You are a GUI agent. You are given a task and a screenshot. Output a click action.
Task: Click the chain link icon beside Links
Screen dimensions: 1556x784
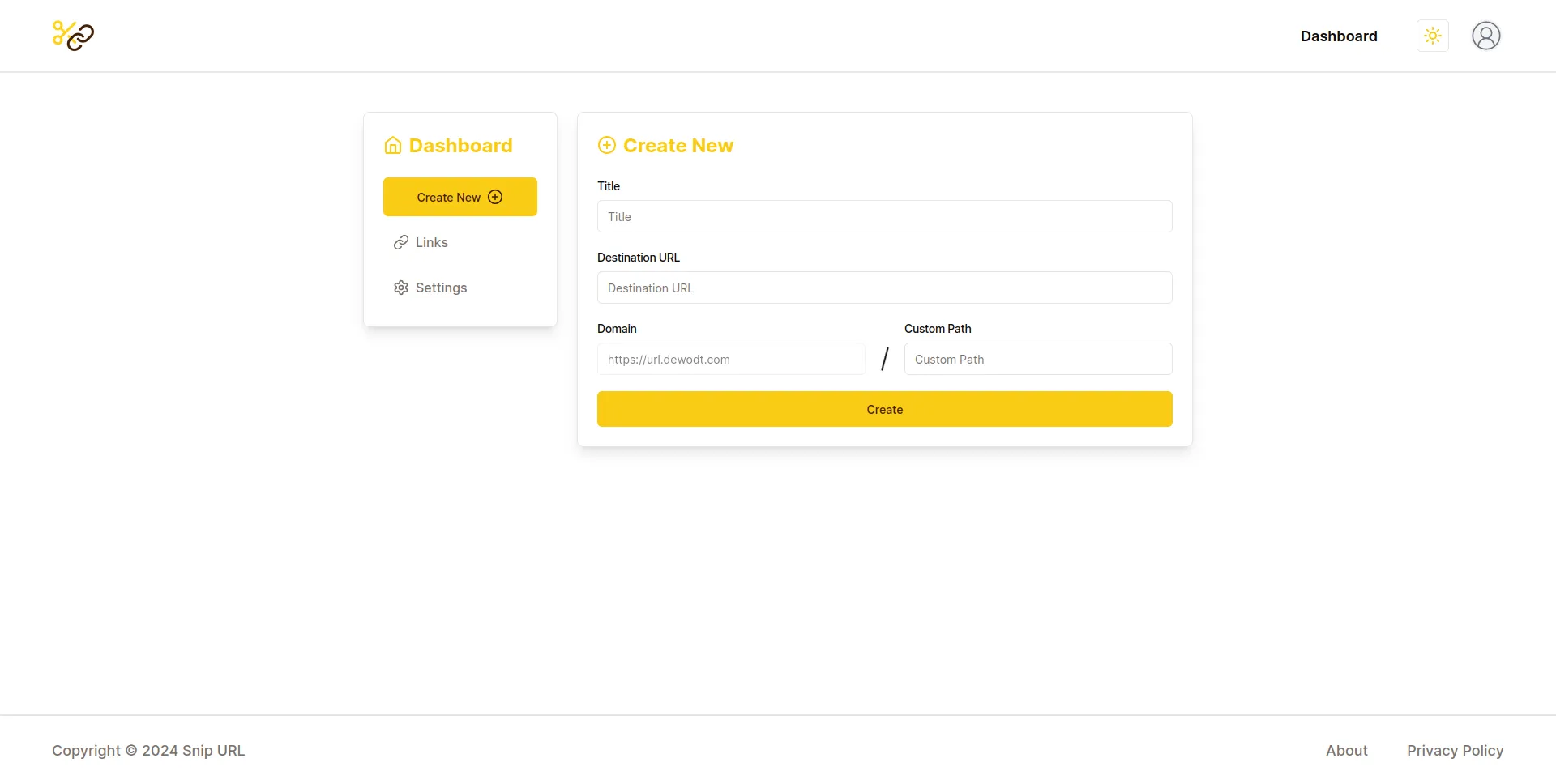point(401,241)
